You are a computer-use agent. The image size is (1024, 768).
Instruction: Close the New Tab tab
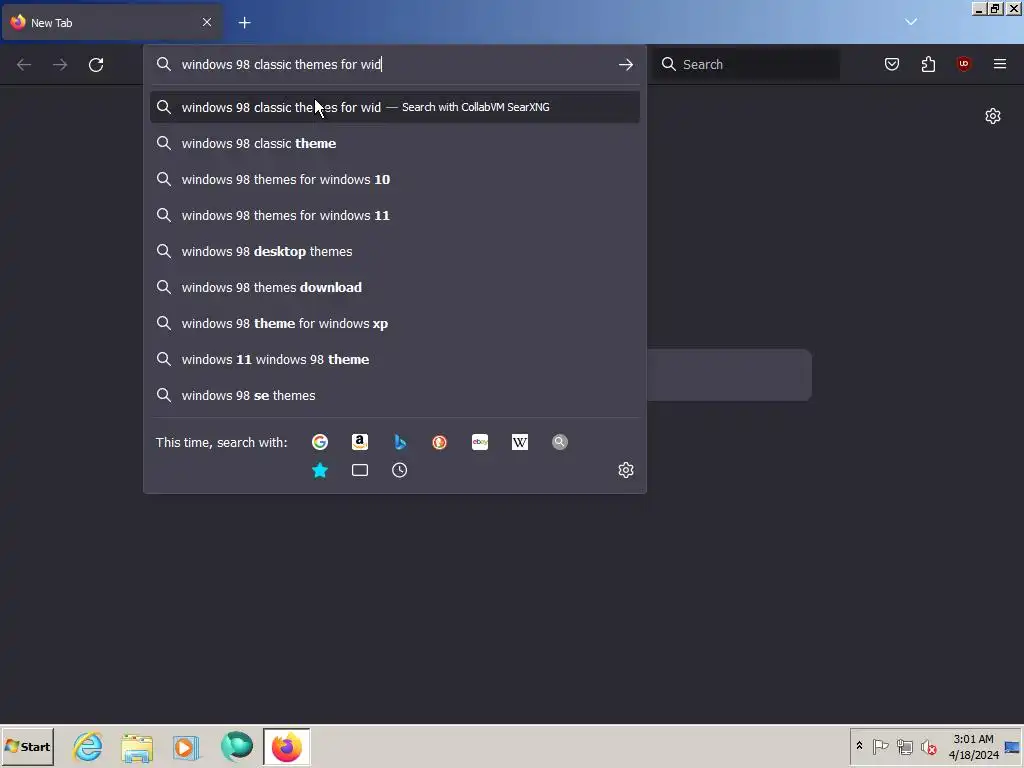(x=207, y=22)
